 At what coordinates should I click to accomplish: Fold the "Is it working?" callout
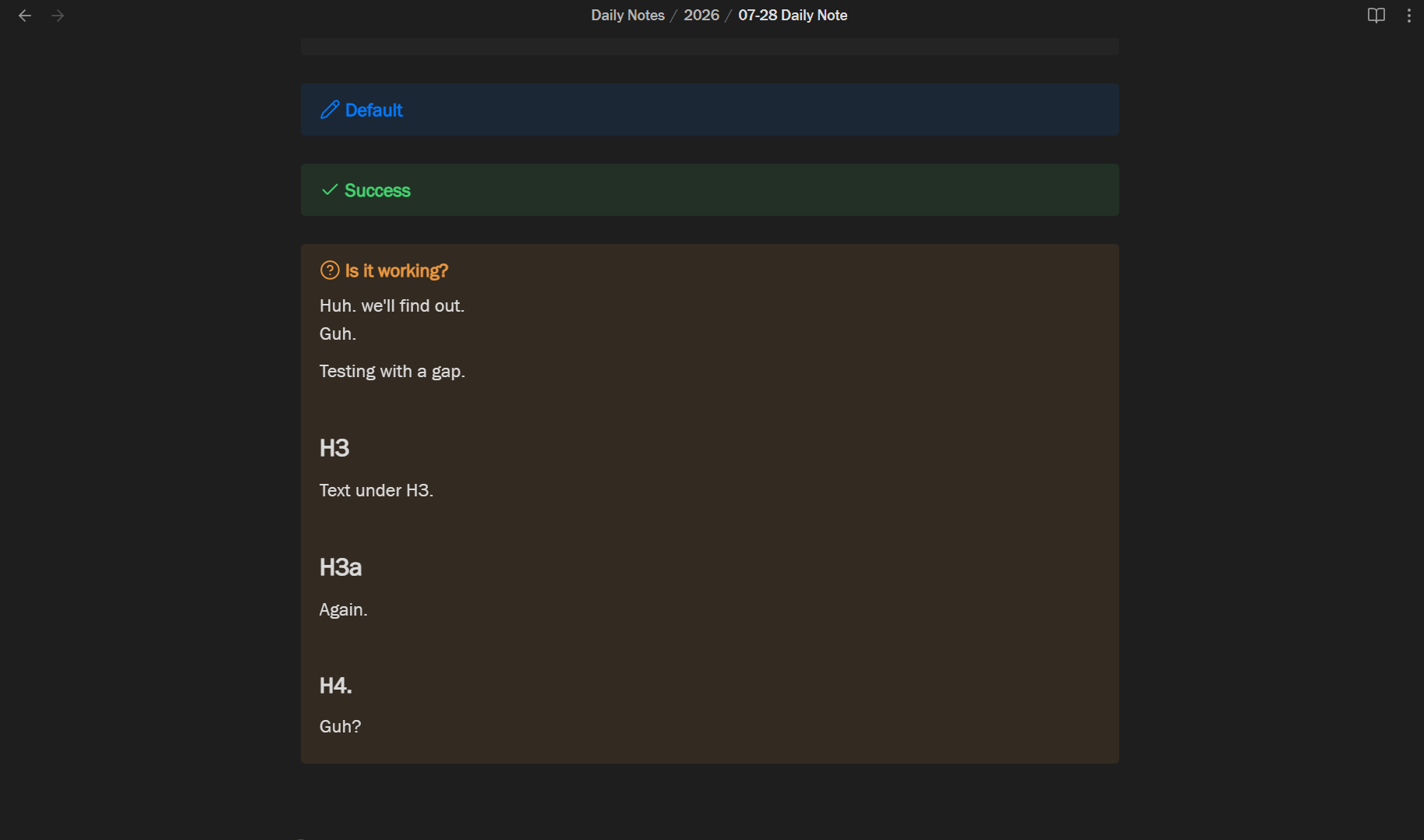[x=397, y=270]
